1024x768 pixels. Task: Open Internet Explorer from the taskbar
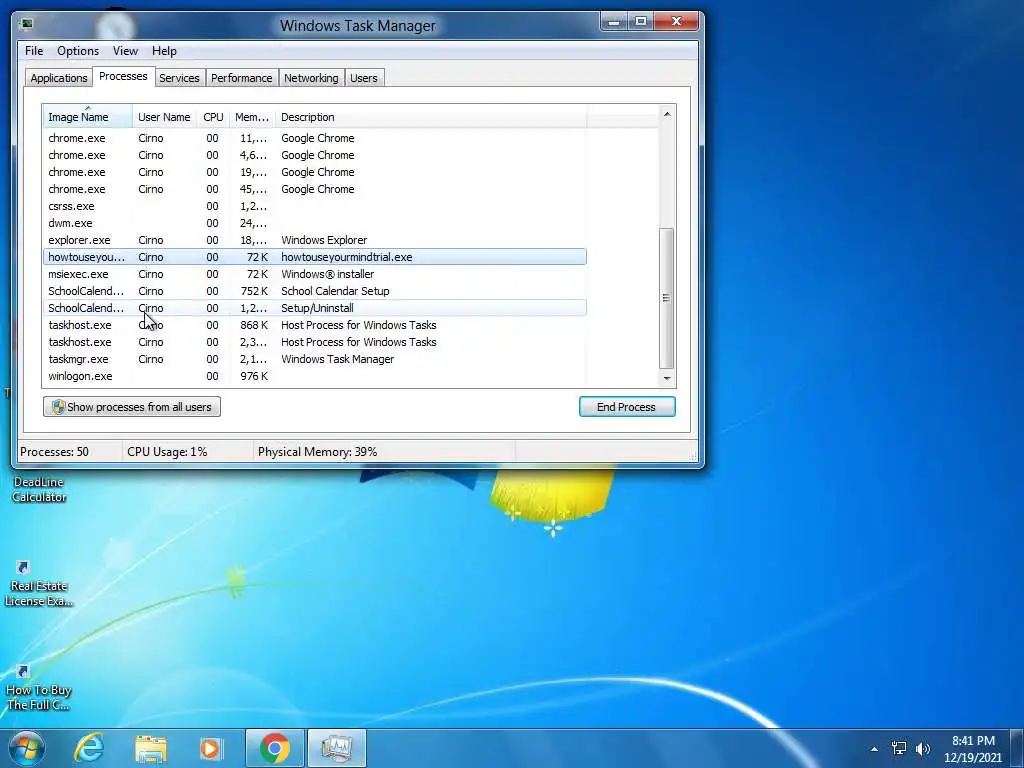pyautogui.click(x=89, y=747)
